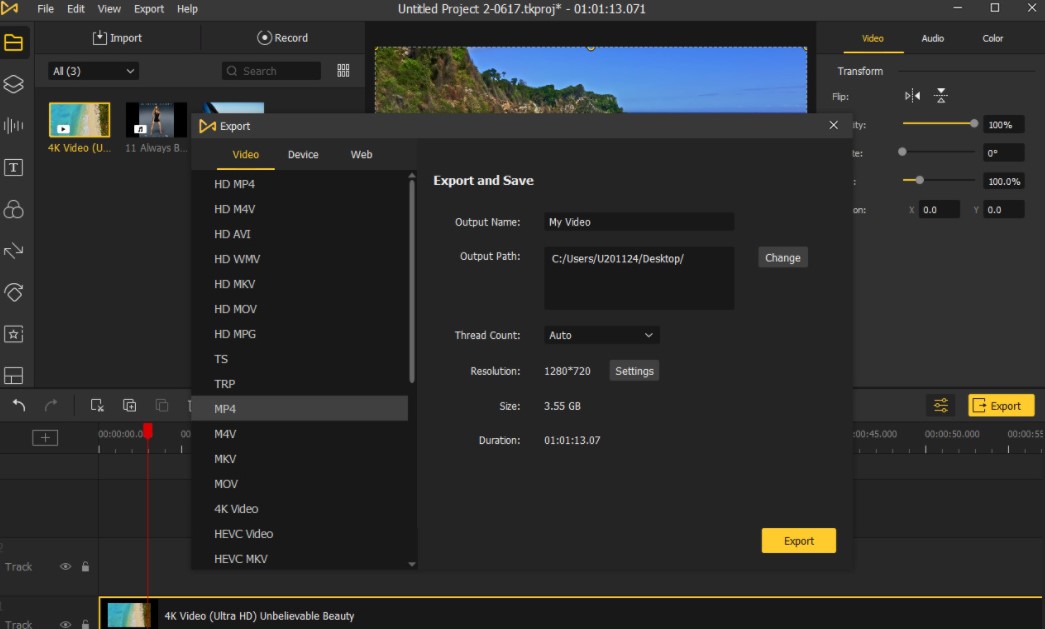Click the greyed-out copy icon in timeline toolbar
1045x629 pixels.
click(161, 405)
